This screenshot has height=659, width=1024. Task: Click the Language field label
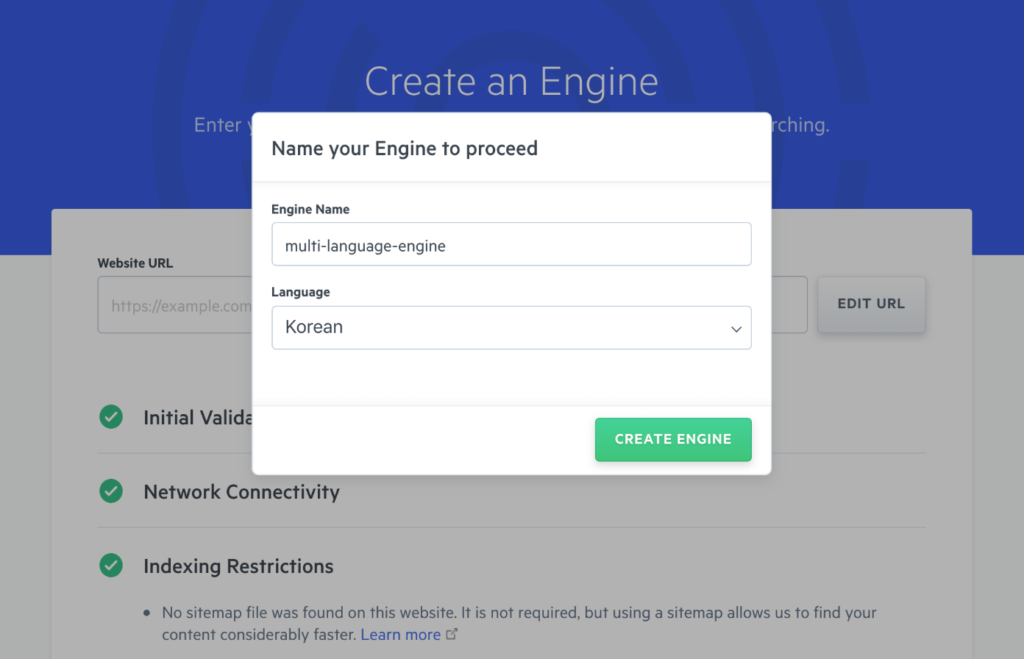click(300, 292)
